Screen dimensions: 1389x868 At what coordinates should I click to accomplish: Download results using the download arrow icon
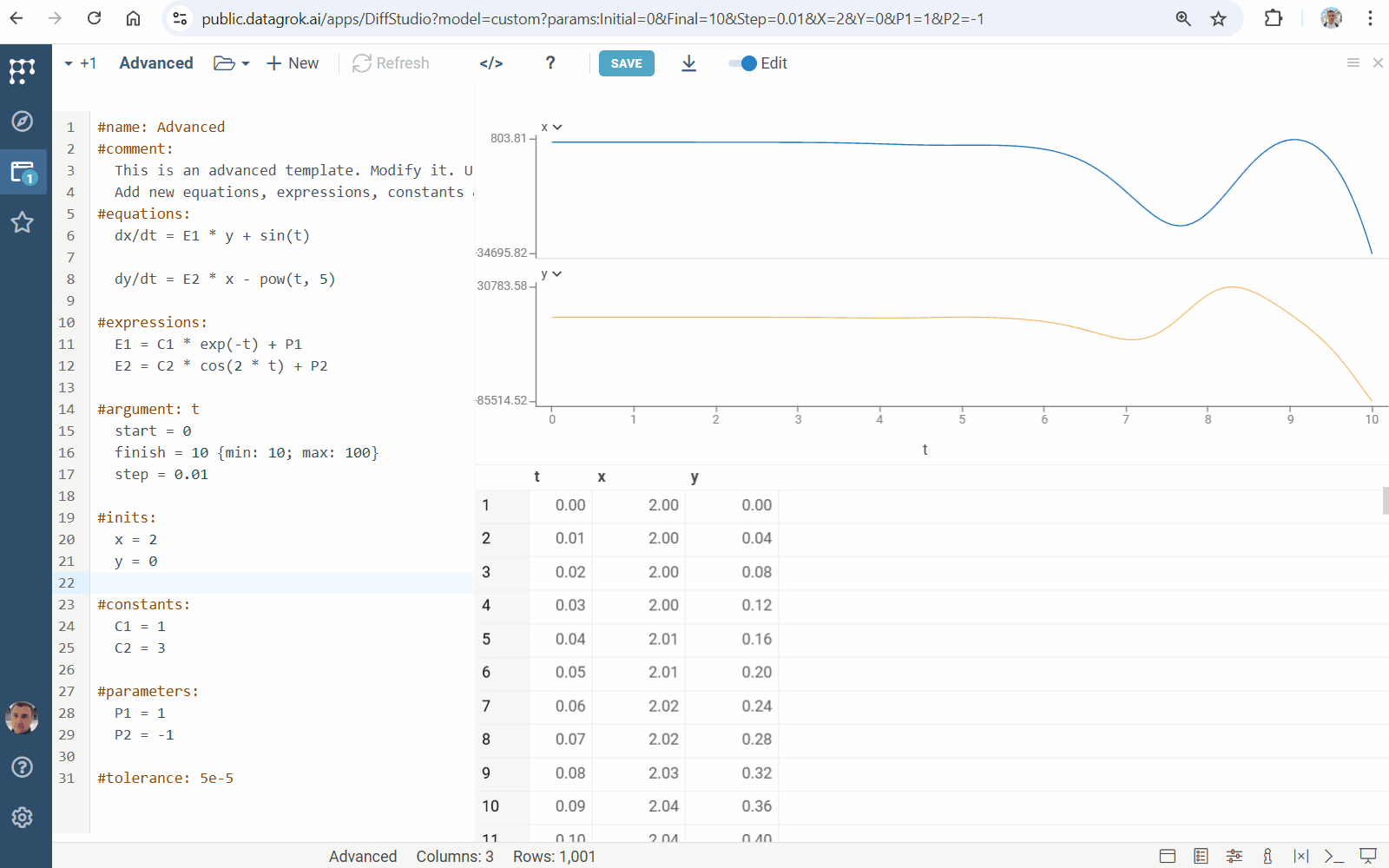688,63
